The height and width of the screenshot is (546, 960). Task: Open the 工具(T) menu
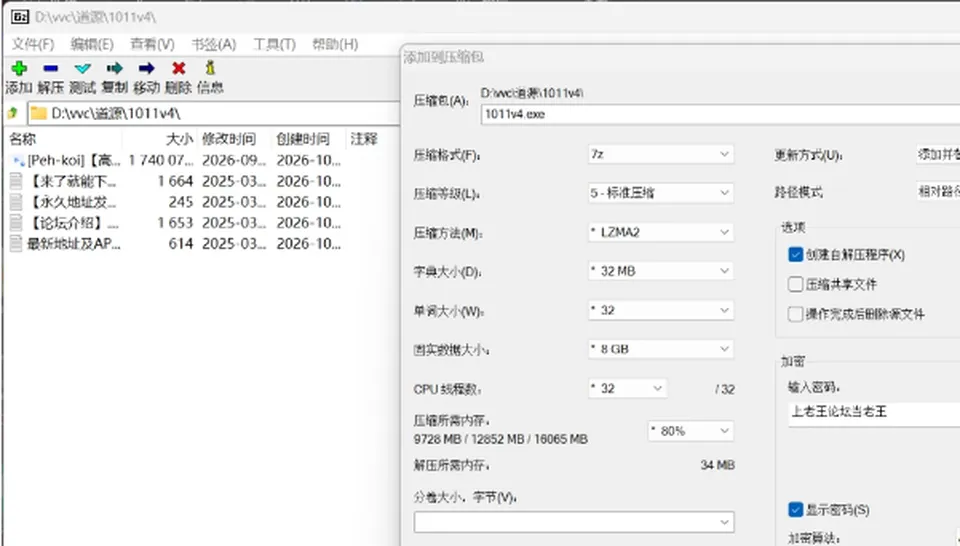(274, 44)
